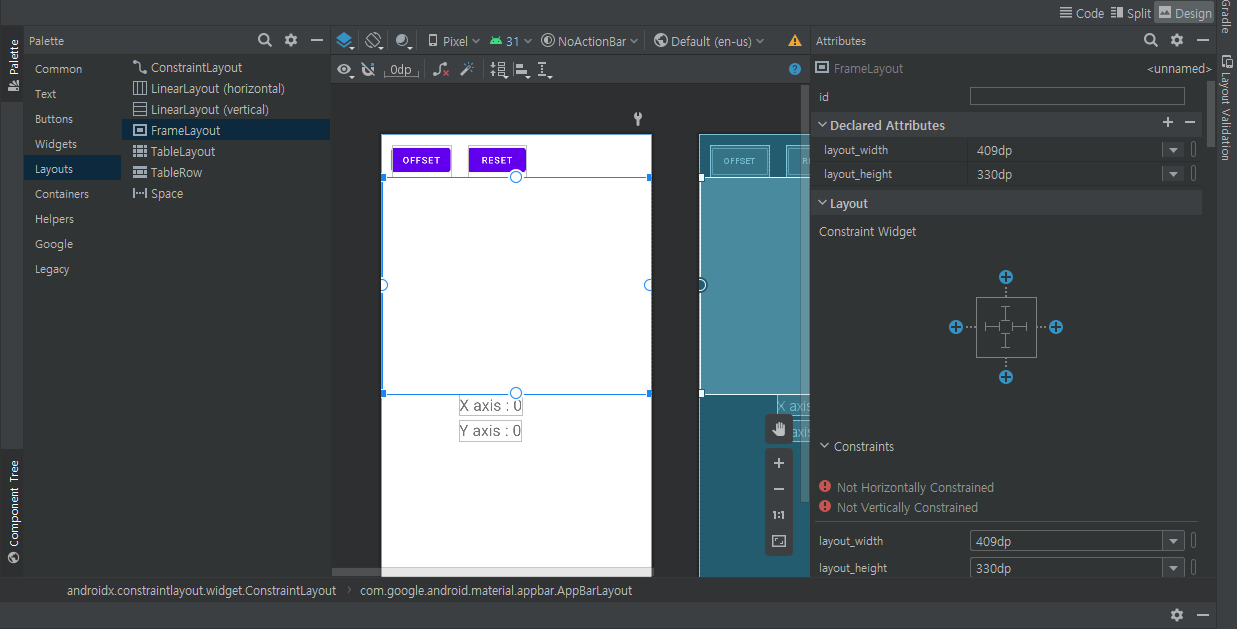Select ConstraintLayout in bottom breadcrumb
Image resolution: width=1237 pixels, height=629 pixels.
click(x=201, y=591)
